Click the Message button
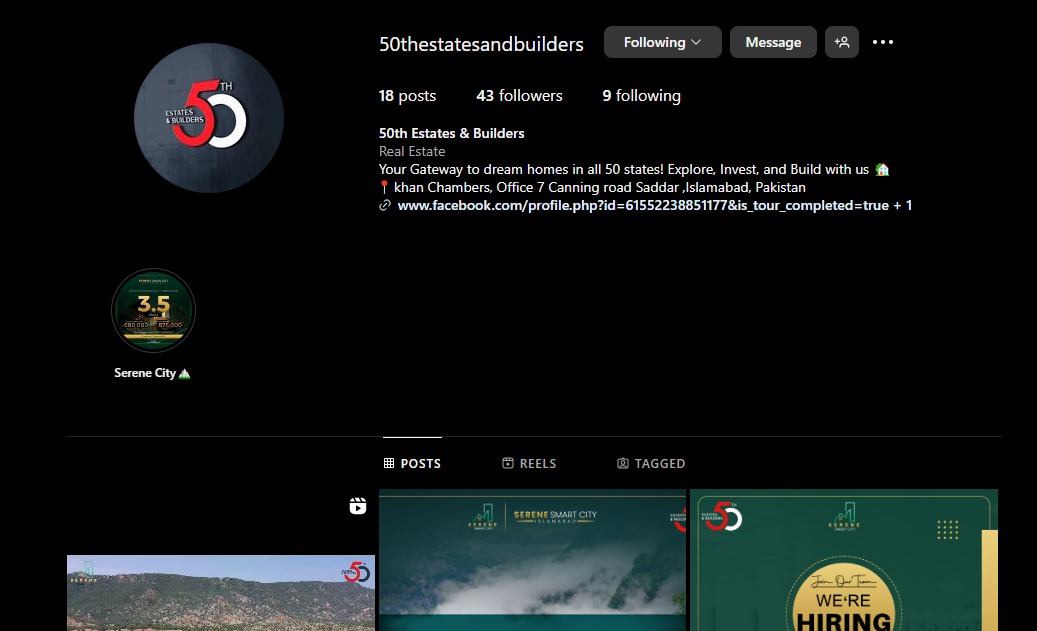1037x631 pixels. point(773,42)
